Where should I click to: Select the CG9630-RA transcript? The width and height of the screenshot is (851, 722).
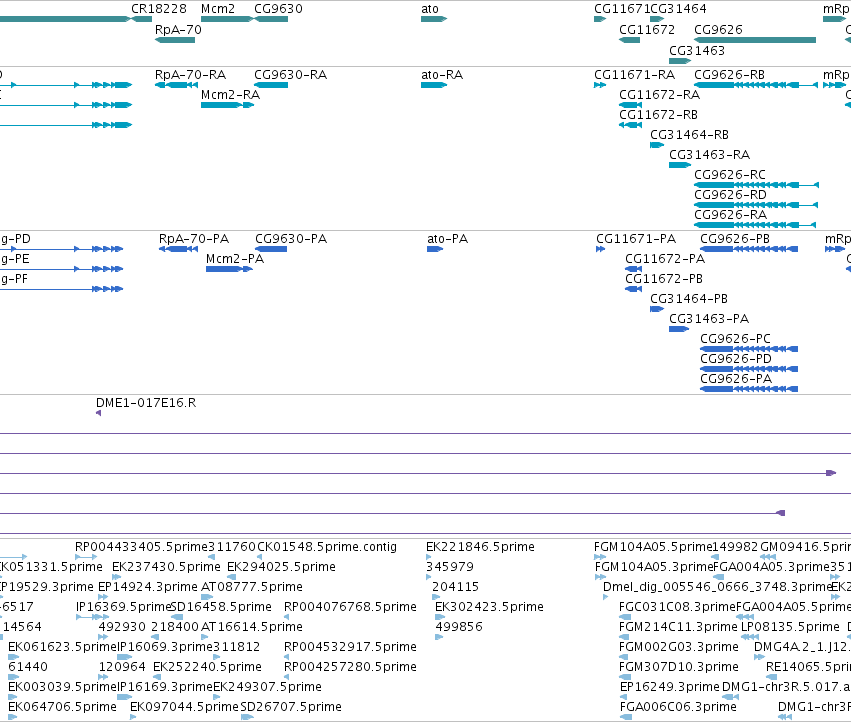click(x=271, y=85)
